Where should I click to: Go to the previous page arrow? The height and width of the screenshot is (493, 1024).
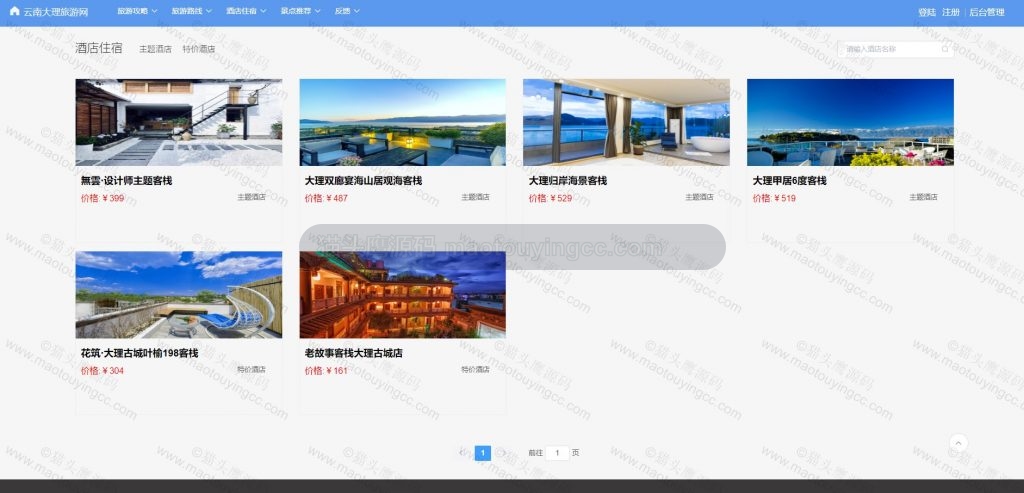(462, 453)
